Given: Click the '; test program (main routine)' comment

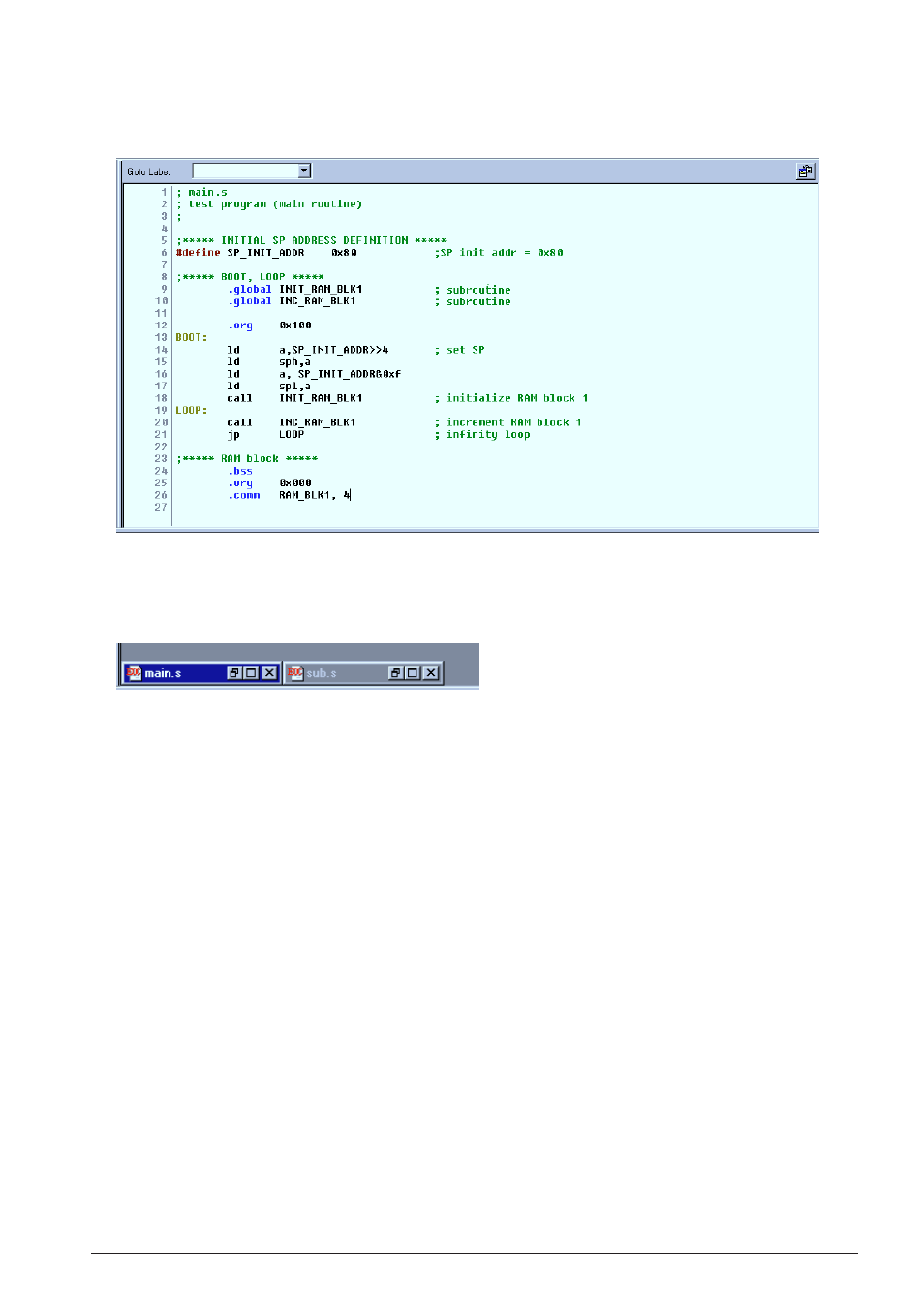Looking at the screenshot, I should [x=269, y=204].
